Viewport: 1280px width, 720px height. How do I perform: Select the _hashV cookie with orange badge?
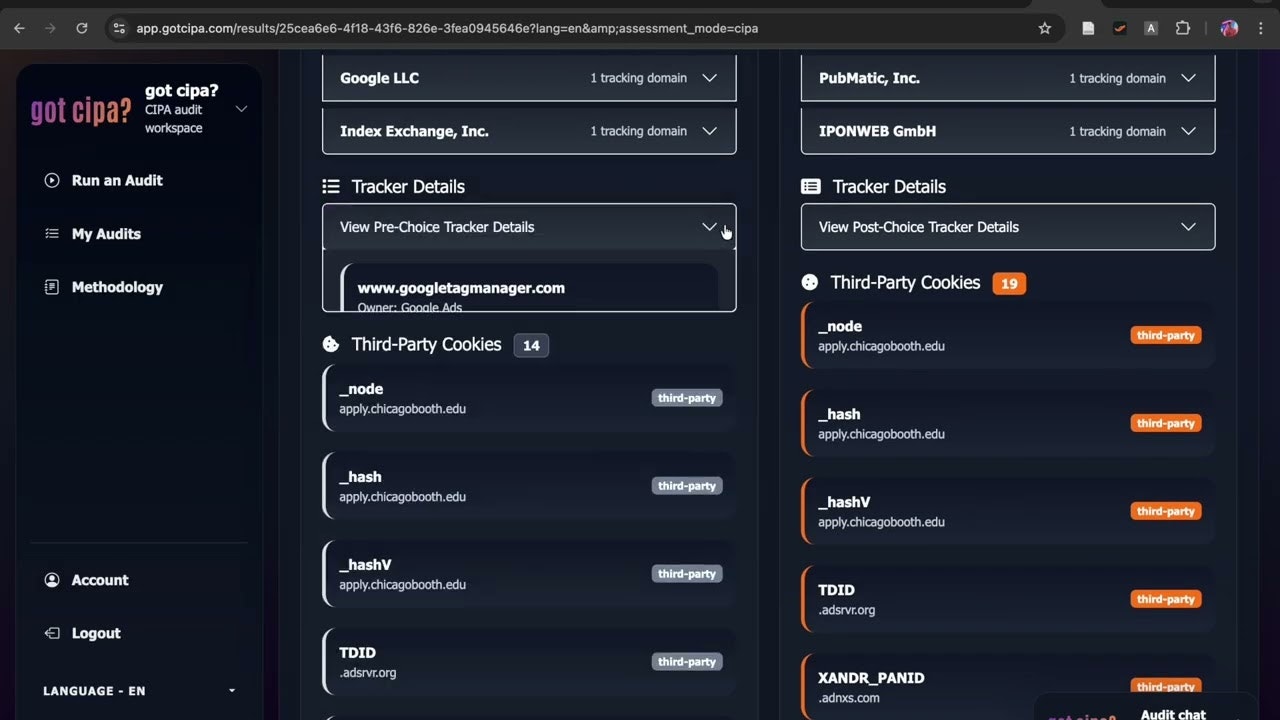1008,511
